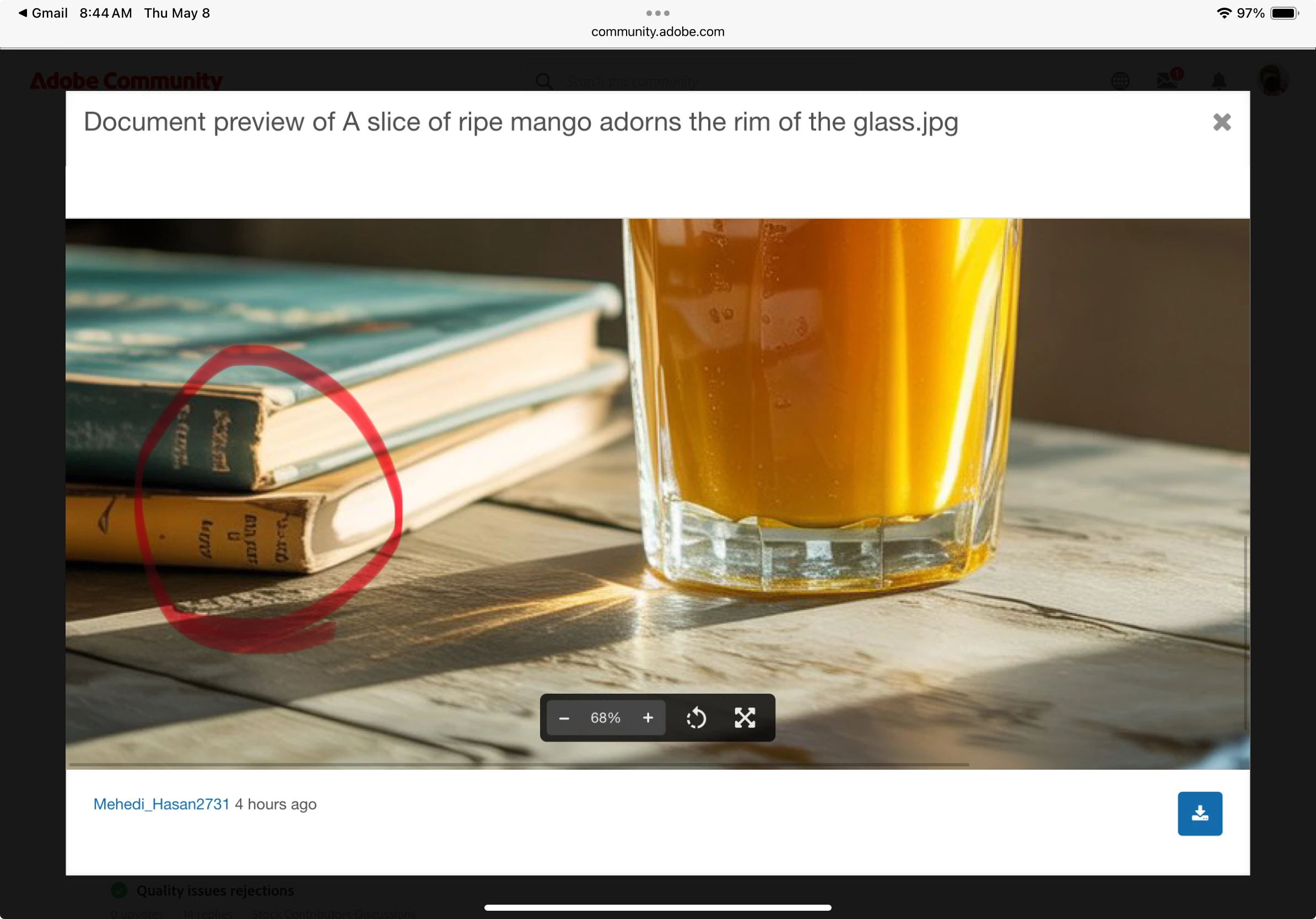This screenshot has height=919, width=1316.
Task: Open Mehedi_Hasan2731 user profile
Action: tap(161, 804)
